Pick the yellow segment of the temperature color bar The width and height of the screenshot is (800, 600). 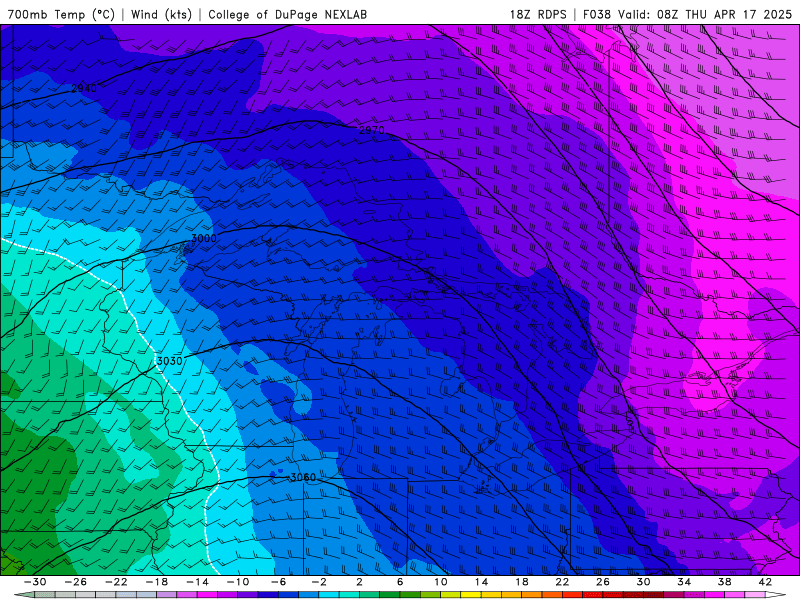pyautogui.click(x=471, y=595)
